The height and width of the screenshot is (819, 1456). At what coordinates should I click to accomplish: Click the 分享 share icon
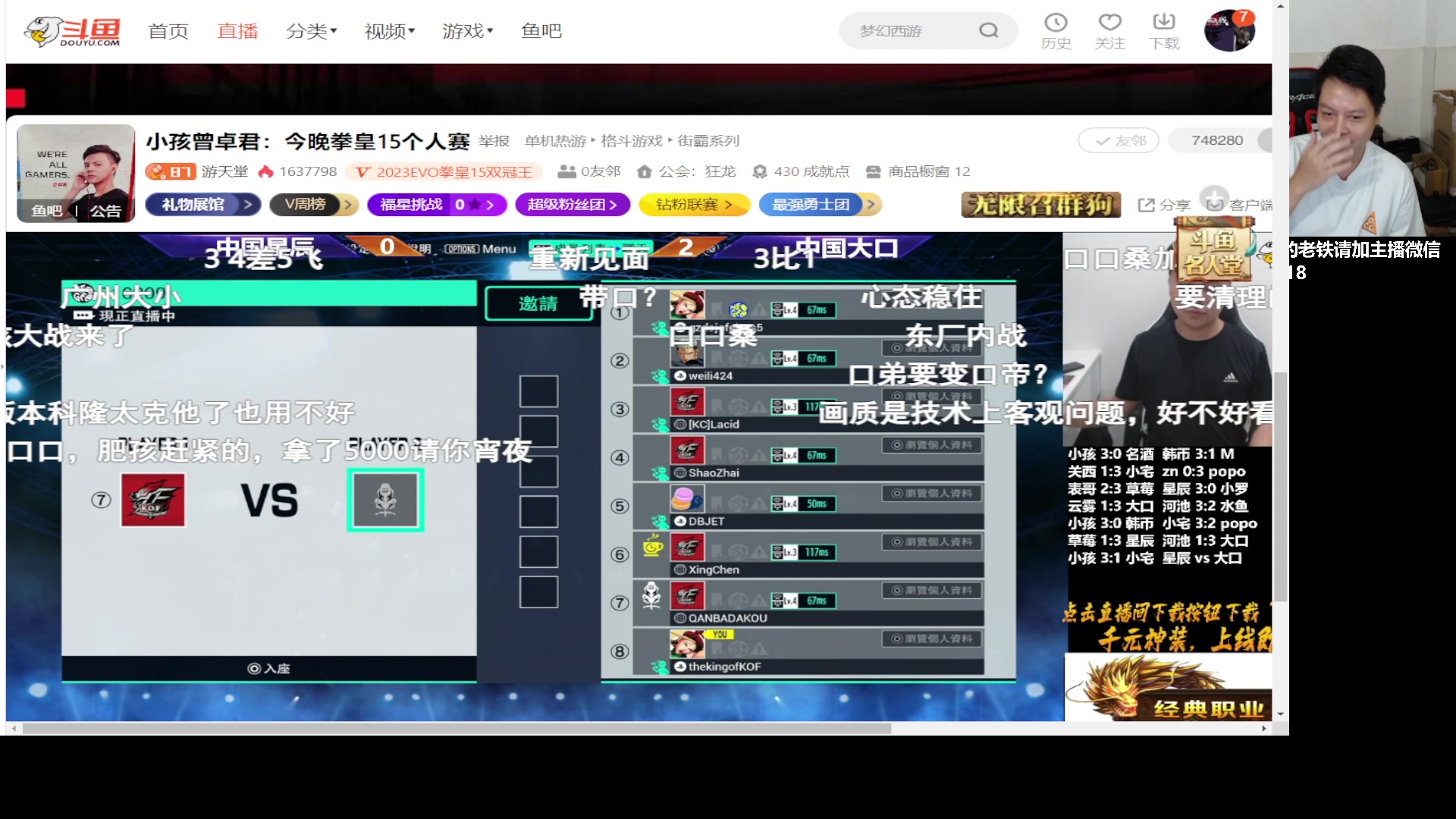1146,205
